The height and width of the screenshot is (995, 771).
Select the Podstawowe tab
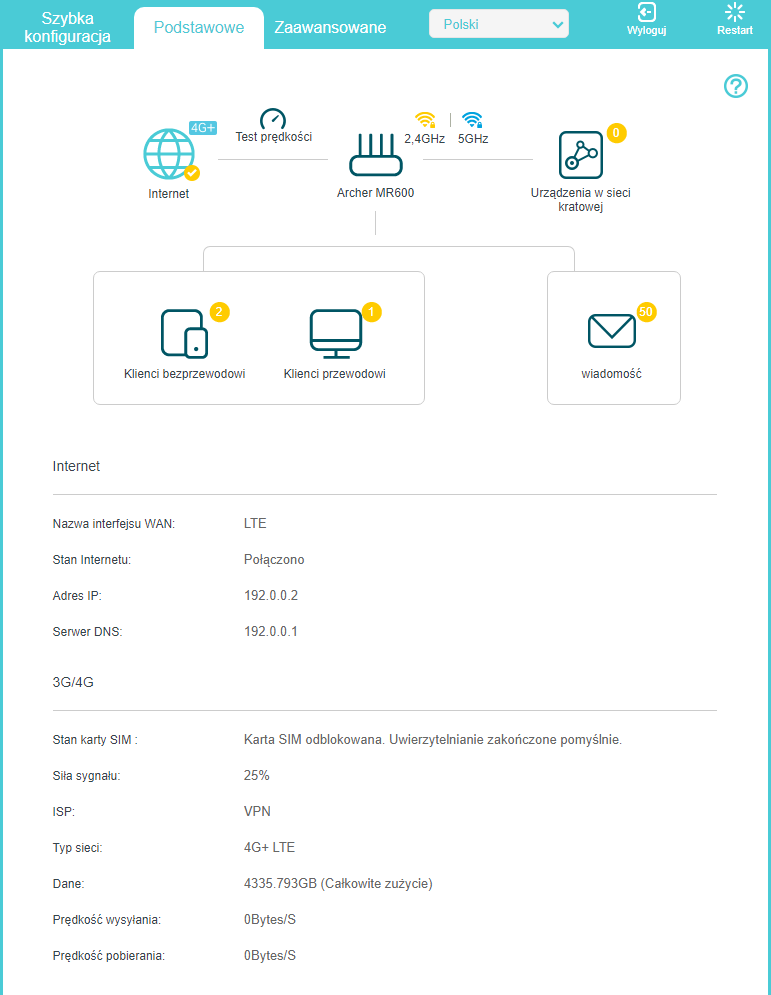pyautogui.click(x=199, y=28)
